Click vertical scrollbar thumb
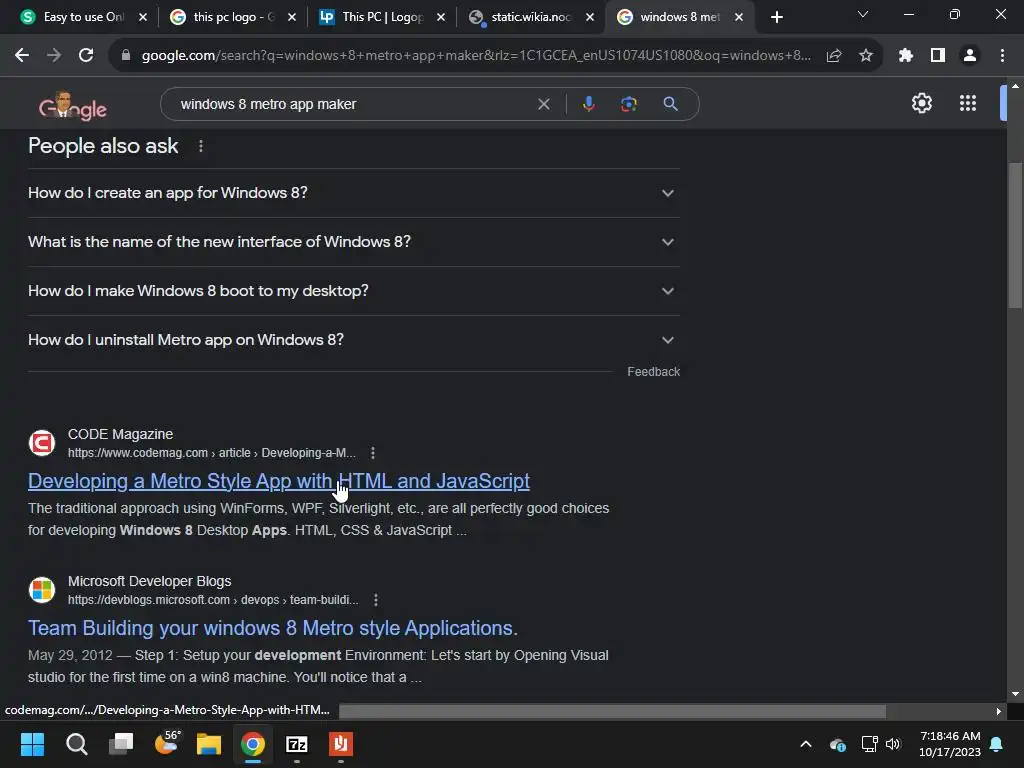This screenshot has height=768, width=1024. (1015, 235)
